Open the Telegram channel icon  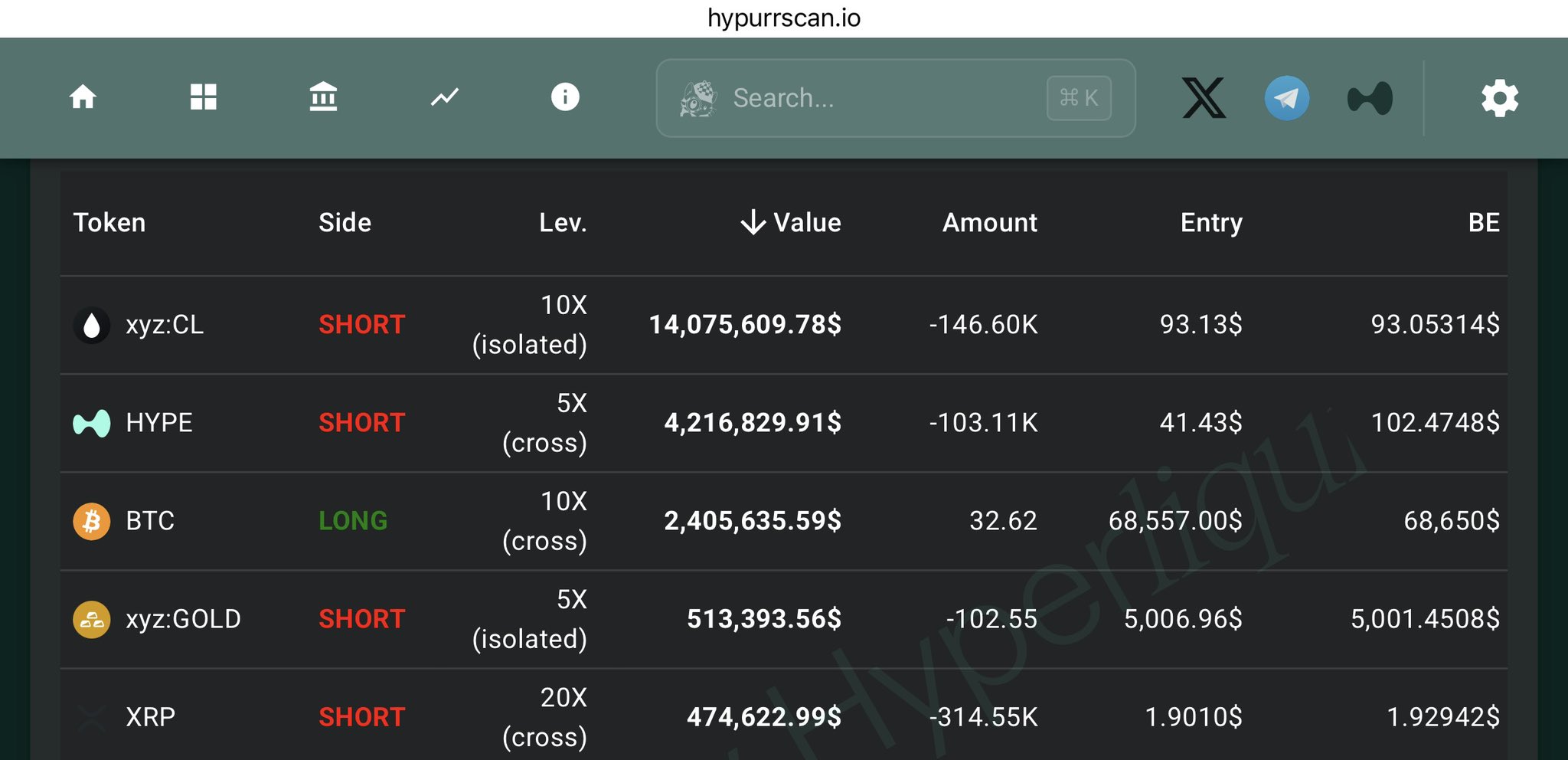coord(1286,98)
